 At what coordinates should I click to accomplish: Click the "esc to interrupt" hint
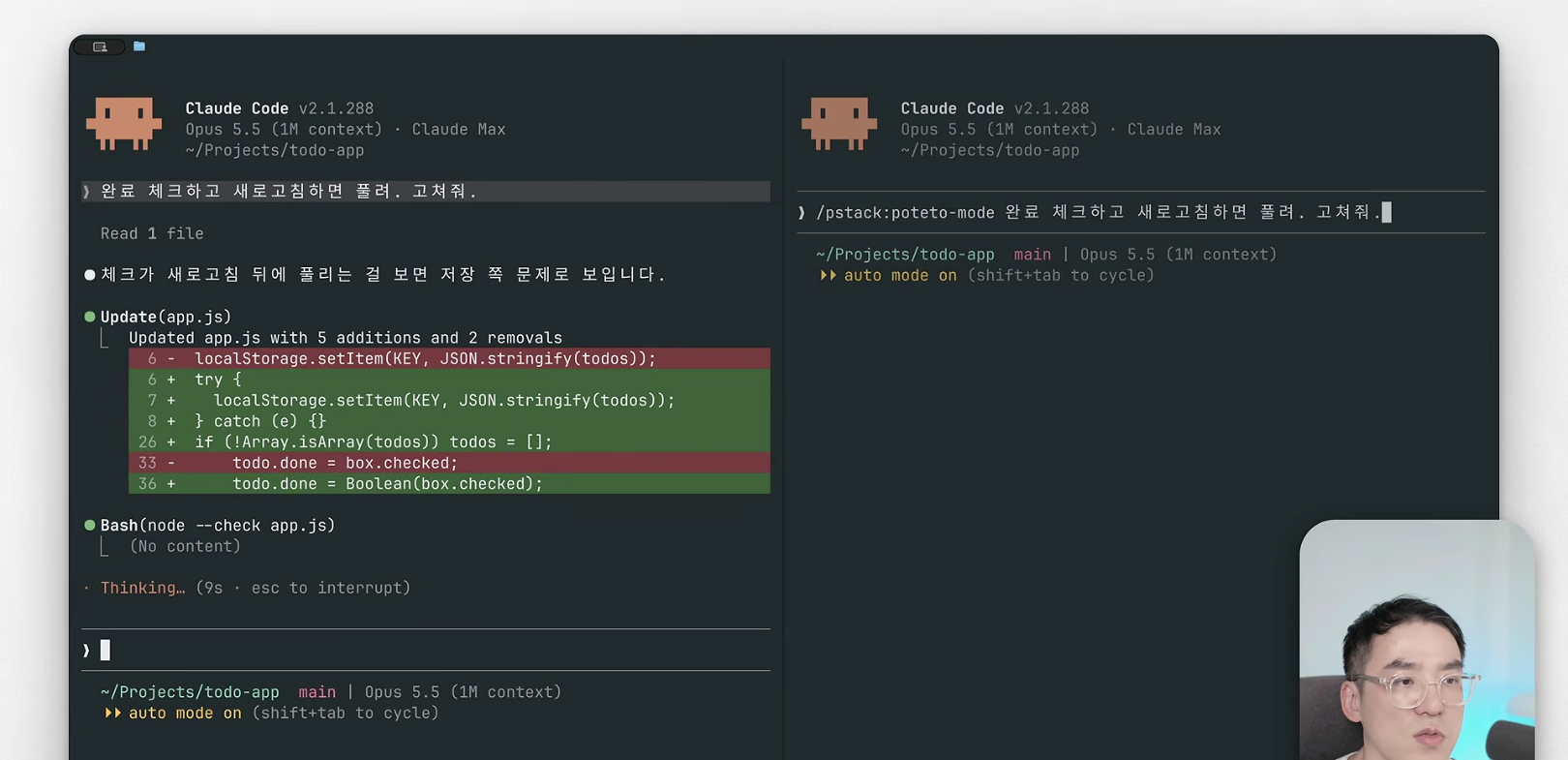point(326,588)
